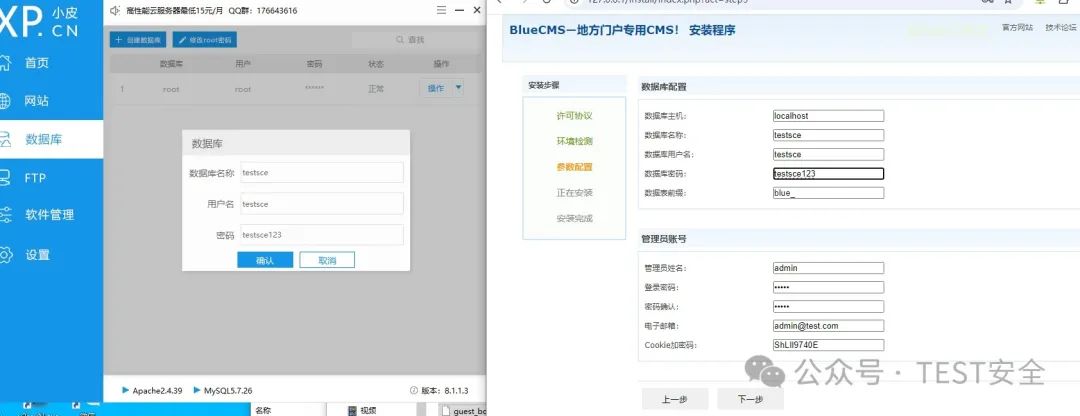Viewport: 1080px width, 416px height.
Task: Click the 数据库密码 field in BlueCMS installer
Action: [x=828, y=174]
